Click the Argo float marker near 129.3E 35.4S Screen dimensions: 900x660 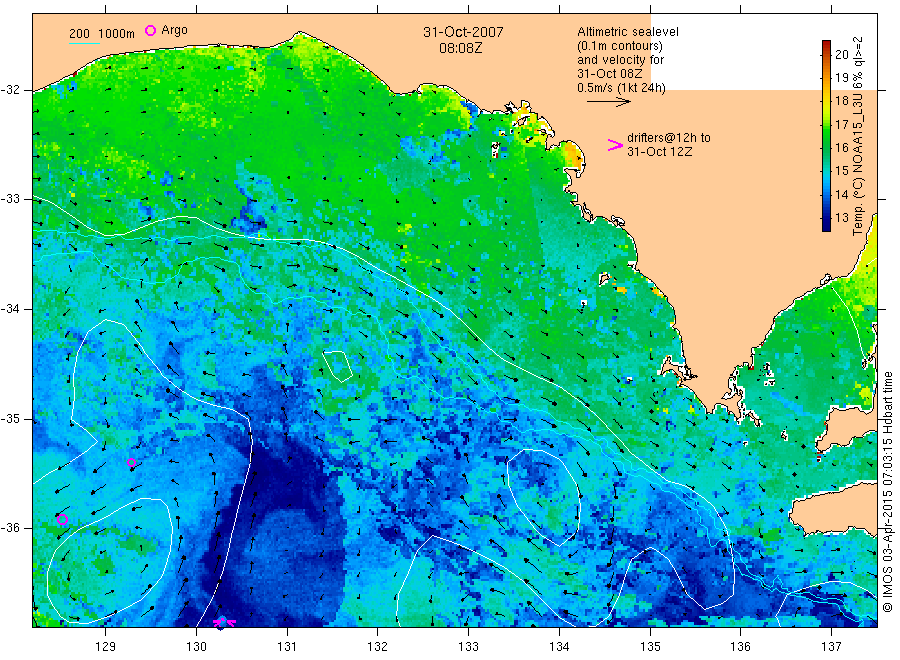[131, 463]
